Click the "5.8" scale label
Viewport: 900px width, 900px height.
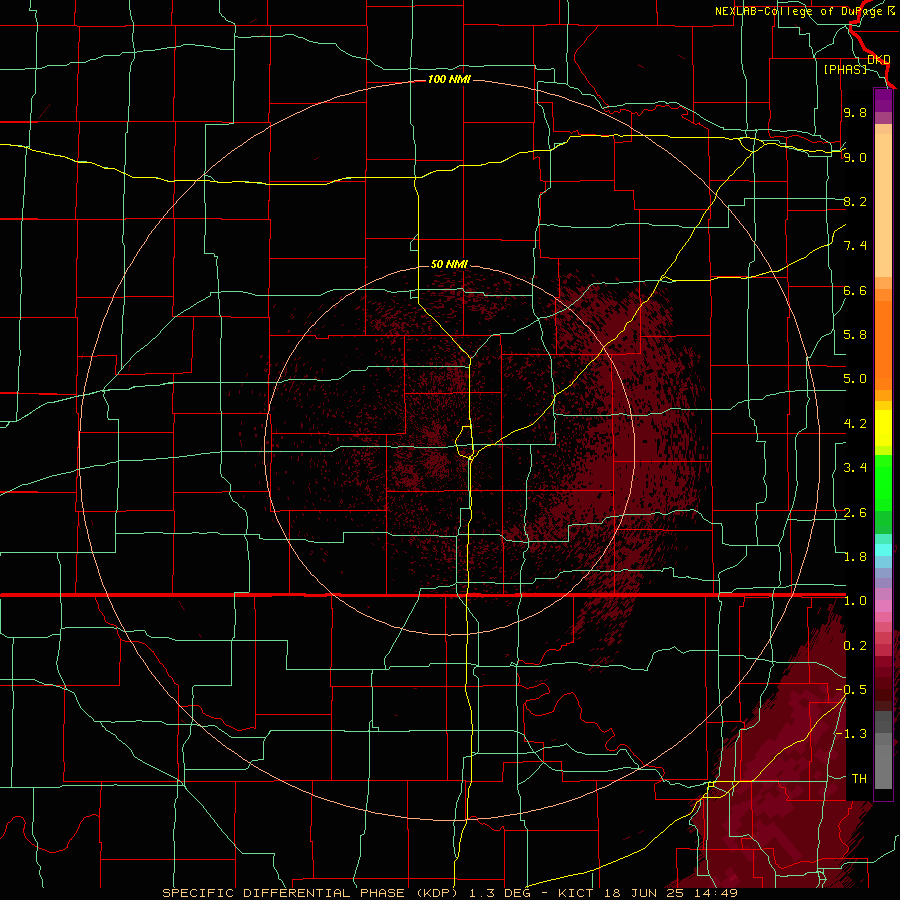(855, 335)
